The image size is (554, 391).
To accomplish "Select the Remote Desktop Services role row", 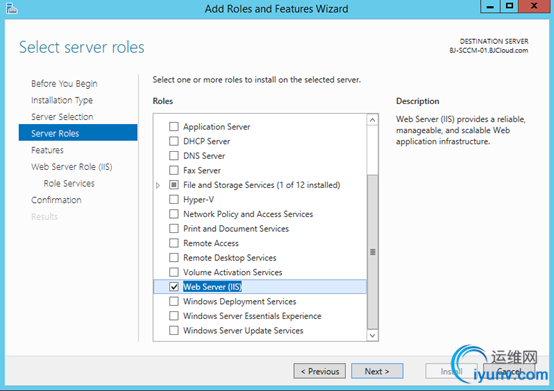I will [x=260, y=257].
